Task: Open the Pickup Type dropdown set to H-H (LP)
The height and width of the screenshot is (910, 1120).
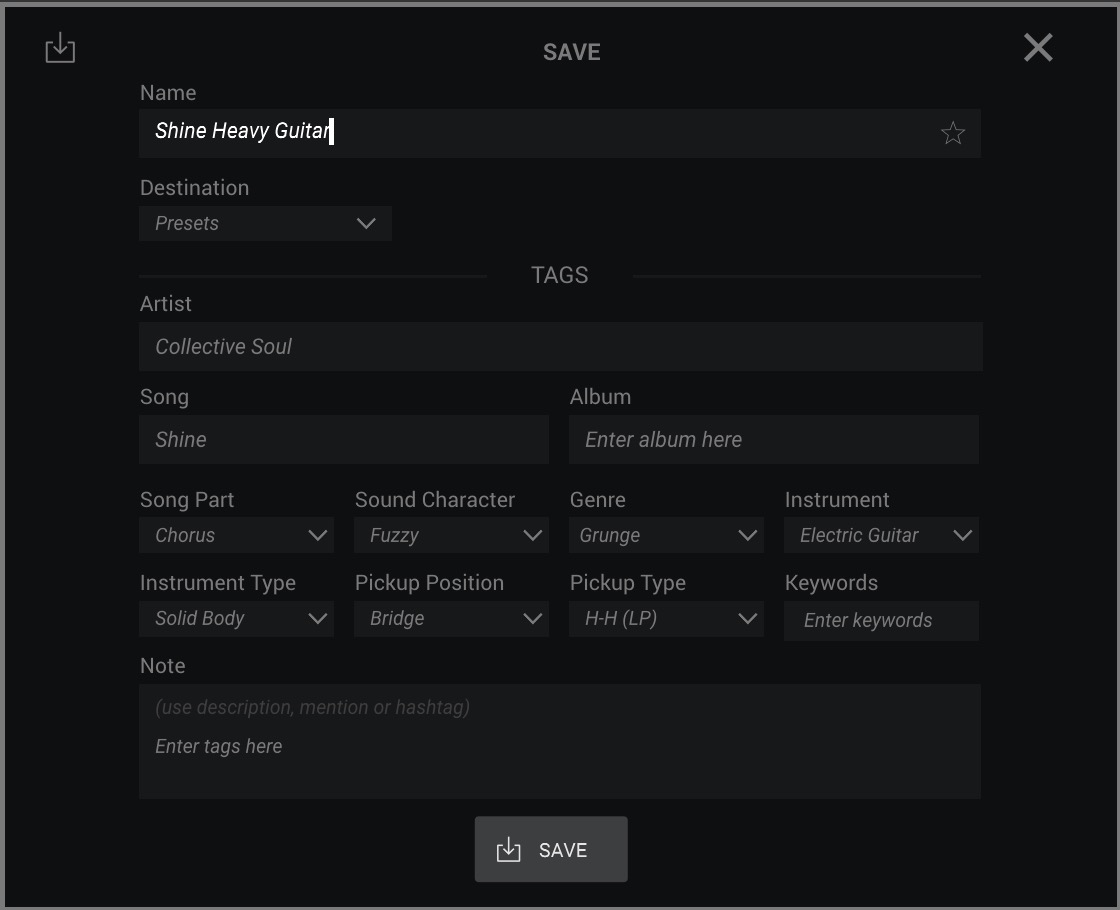Action: coord(666,619)
